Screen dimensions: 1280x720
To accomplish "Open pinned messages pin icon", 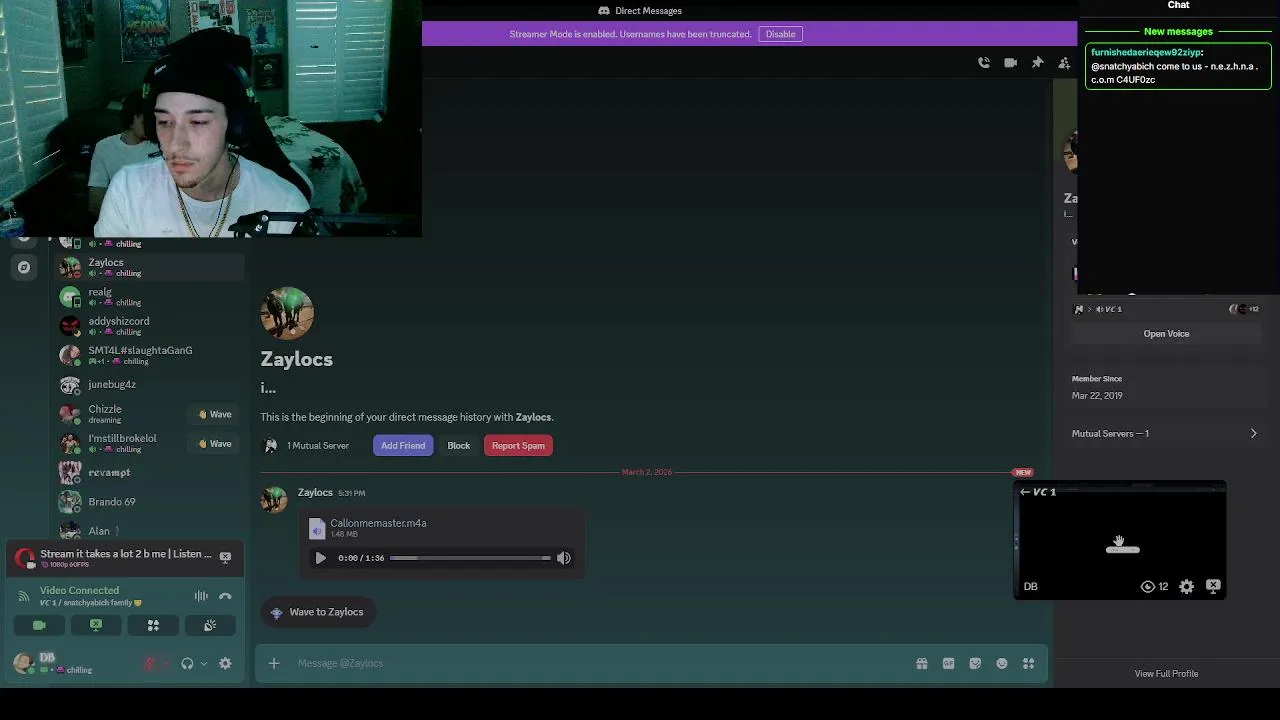I will click(x=1038, y=63).
